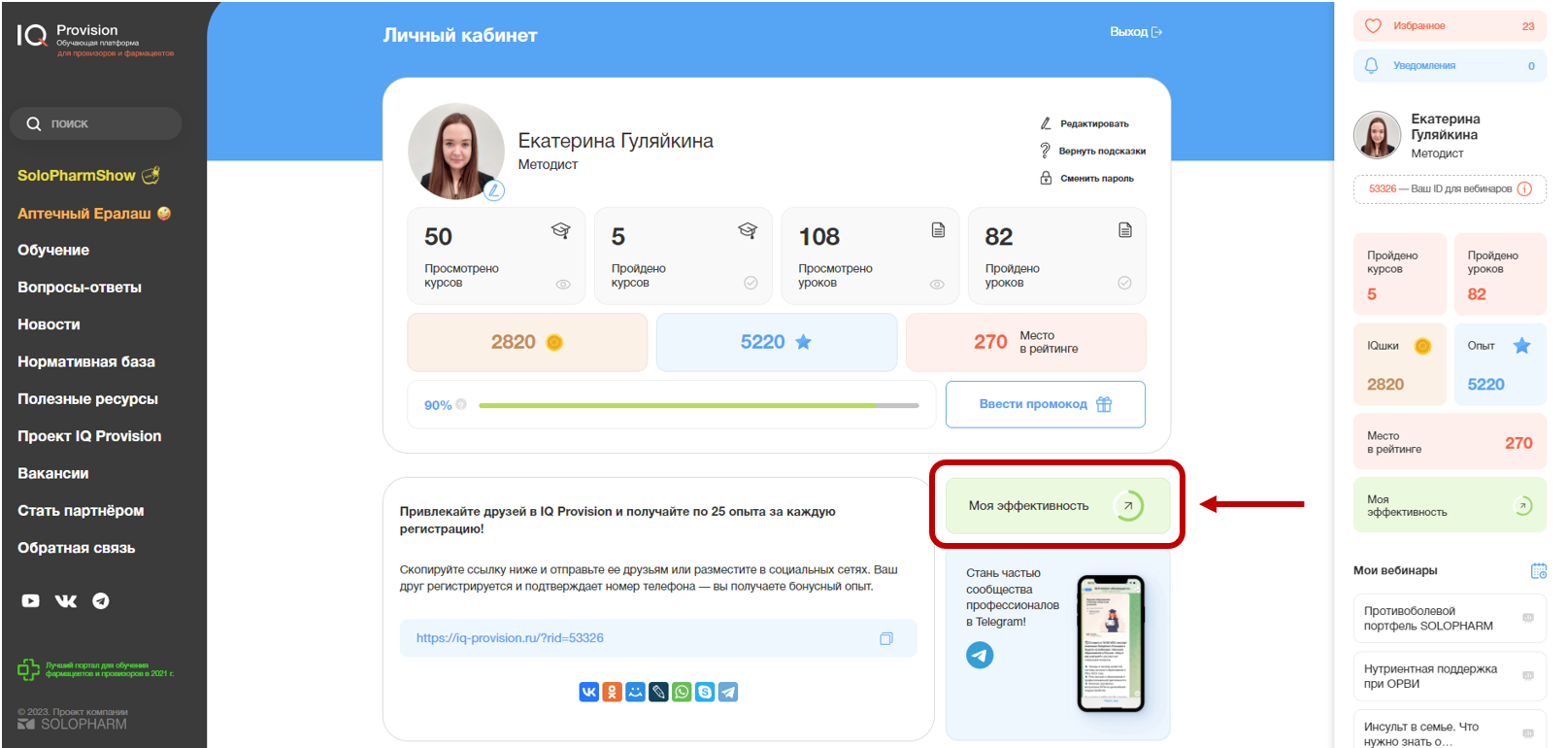Open the Нутриентная поддержка при ОРВИ webinar
Screen dimensions: 1568x748
point(1450,676)
